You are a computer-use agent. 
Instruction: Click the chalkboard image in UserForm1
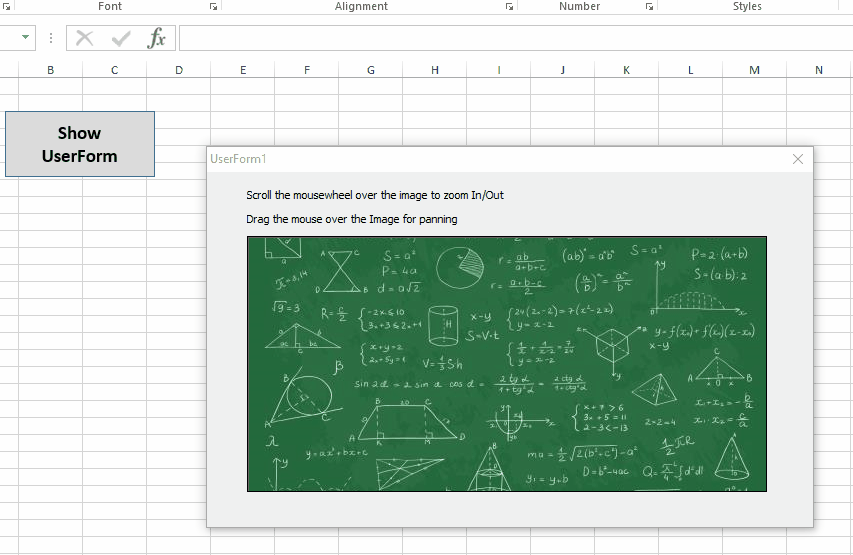coord(506,364)
